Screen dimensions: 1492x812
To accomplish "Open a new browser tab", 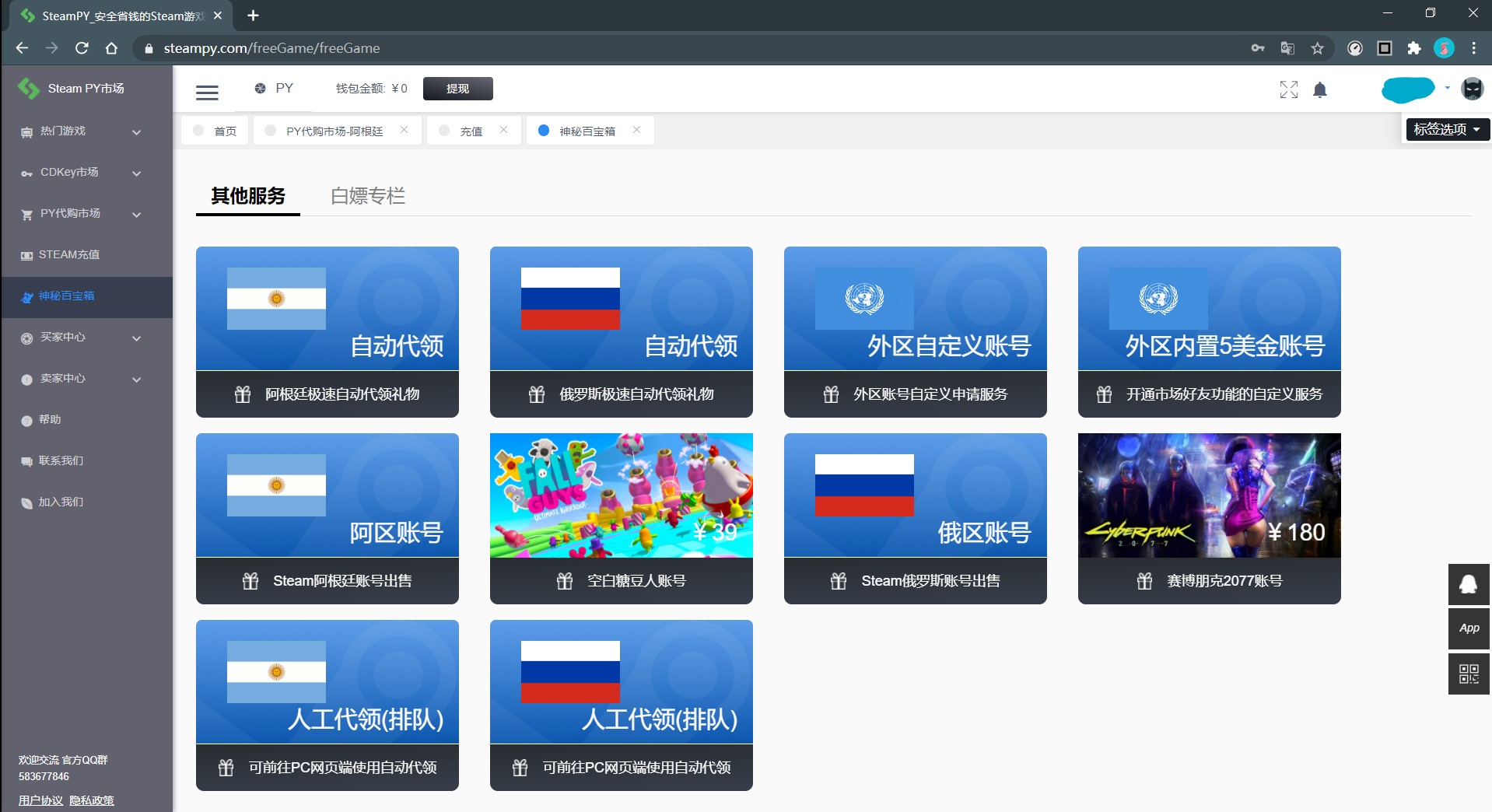I will 253,16.
